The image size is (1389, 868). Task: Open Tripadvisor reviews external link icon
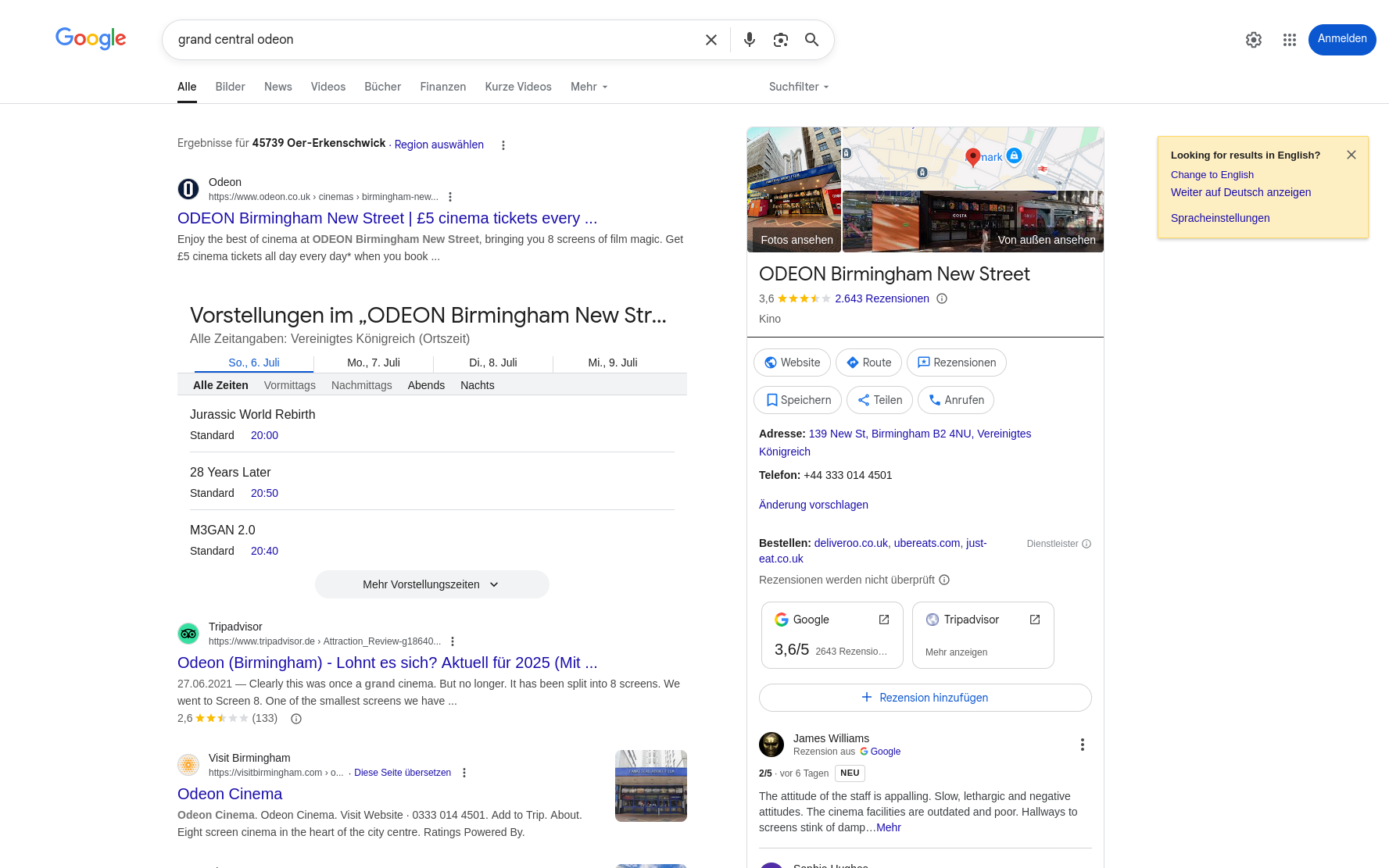tap(1035, 620)
